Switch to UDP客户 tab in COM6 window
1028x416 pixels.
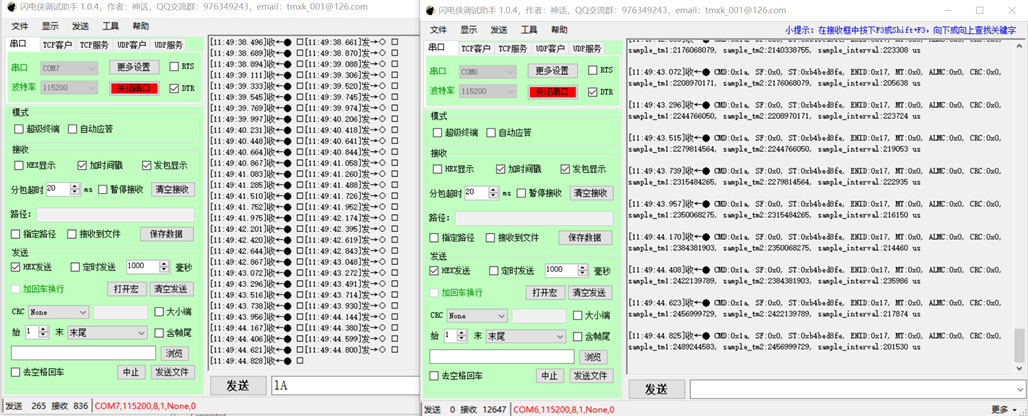pyautogui.click(x=549, y=49)
